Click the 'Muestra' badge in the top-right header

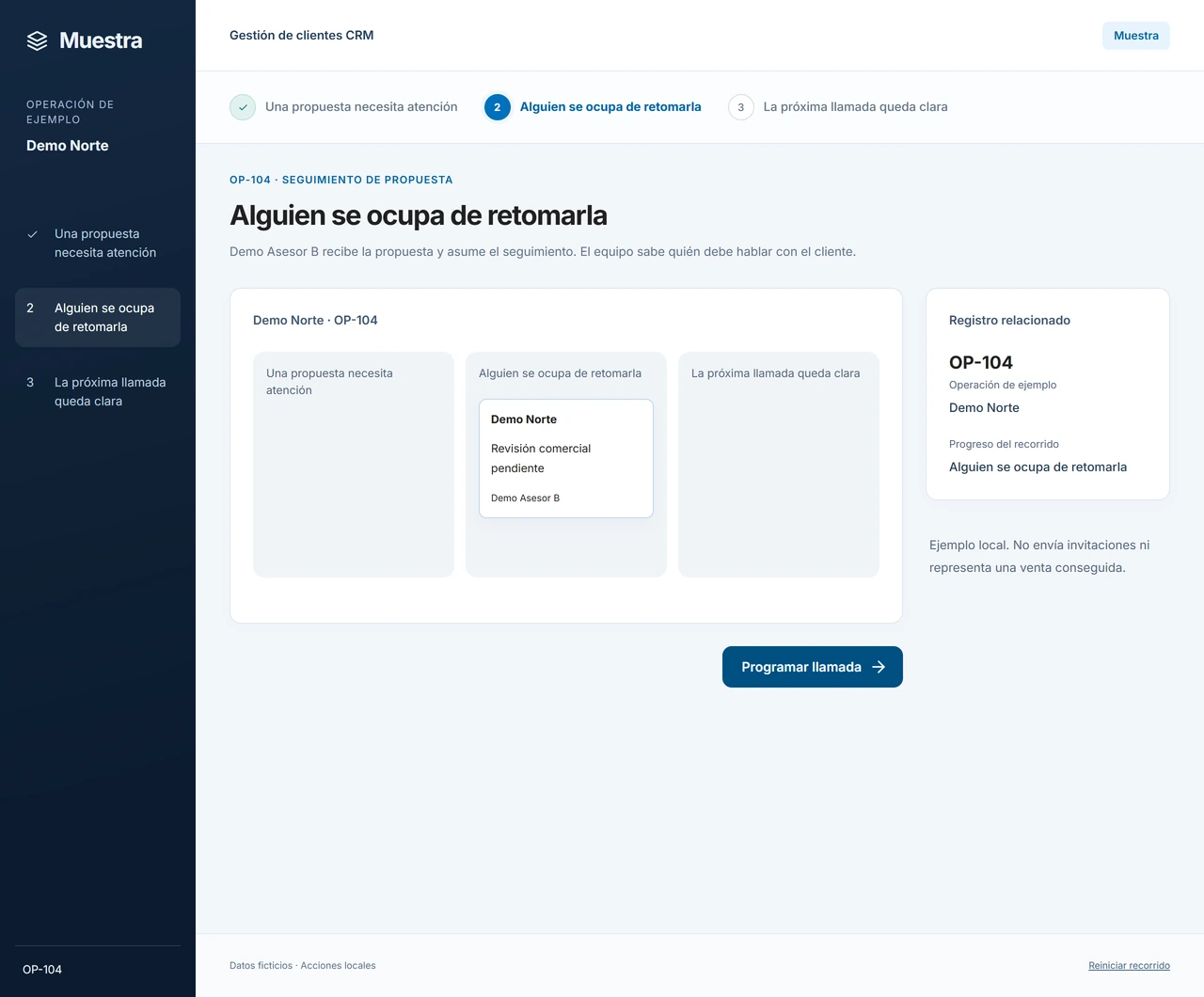(x=1136, y=36)
